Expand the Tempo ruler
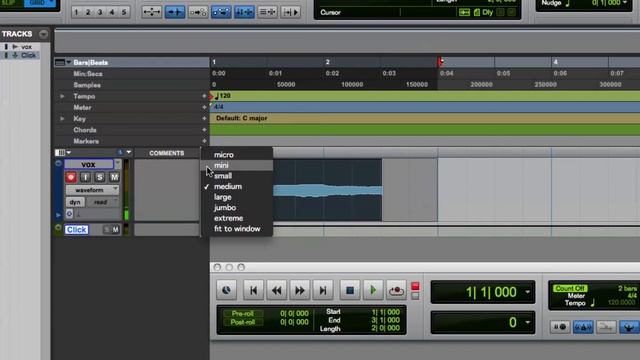 click(62, 96)
